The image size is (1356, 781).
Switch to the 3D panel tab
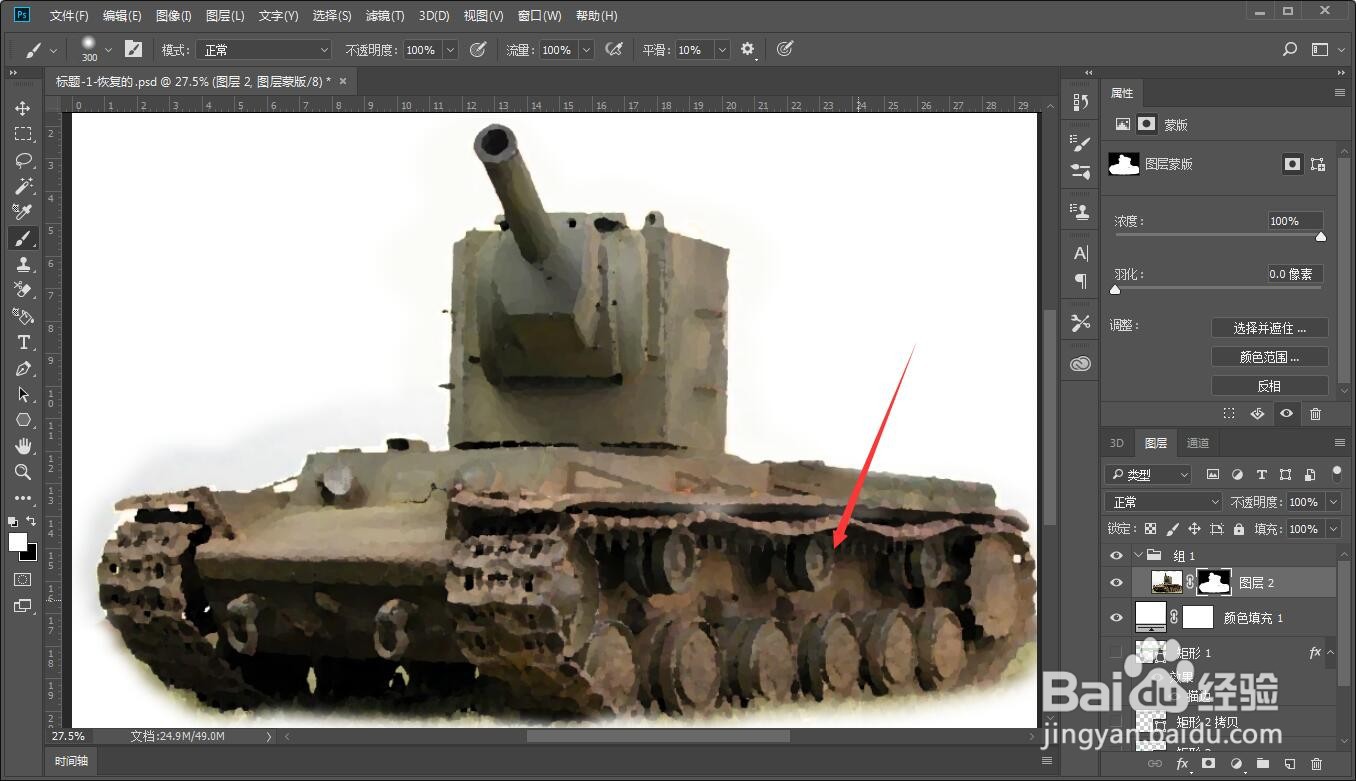(x=1117, y=443)
